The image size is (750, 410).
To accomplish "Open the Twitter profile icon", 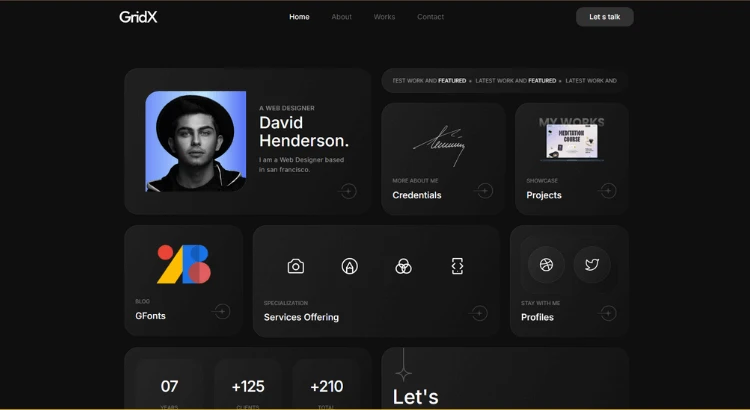I will click(x=592, y=265).
